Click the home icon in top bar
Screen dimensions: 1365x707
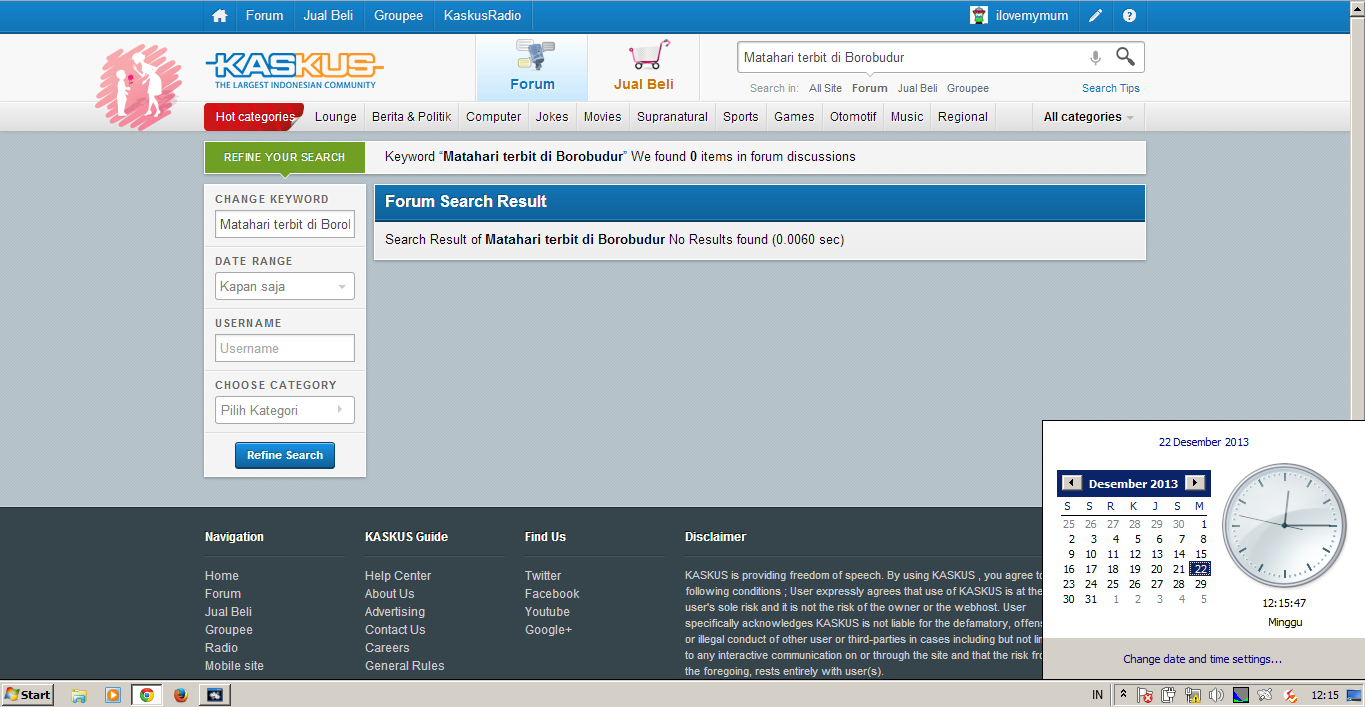tap(220, 16)
